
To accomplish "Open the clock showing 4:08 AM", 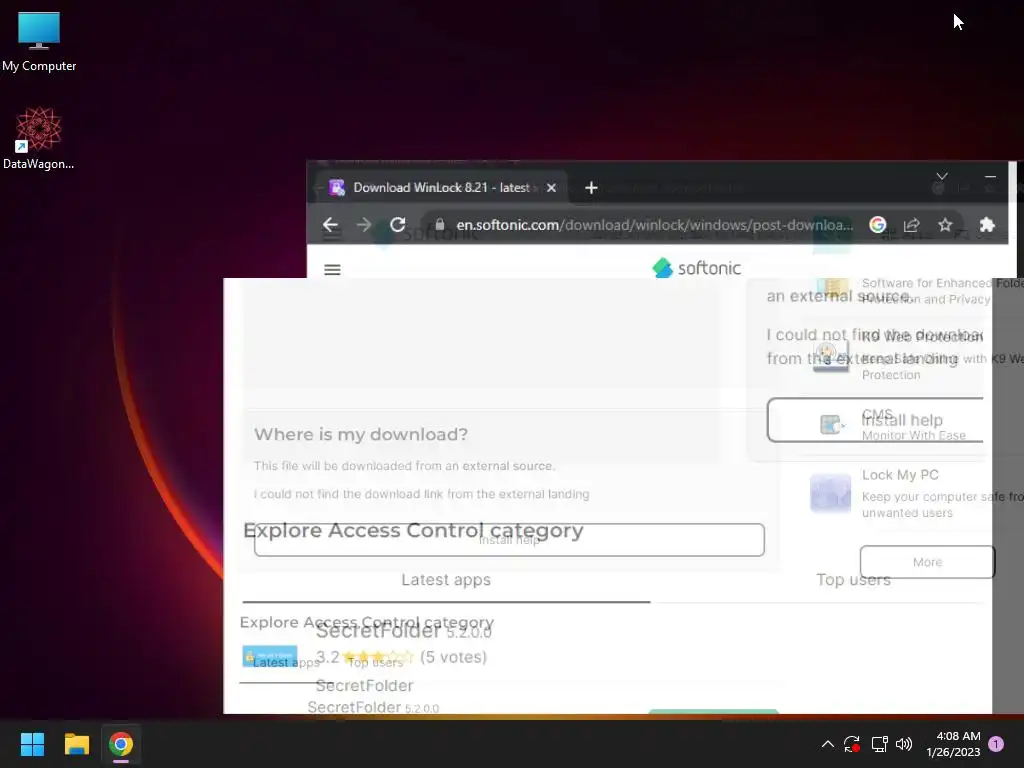I will pos(953,744).
